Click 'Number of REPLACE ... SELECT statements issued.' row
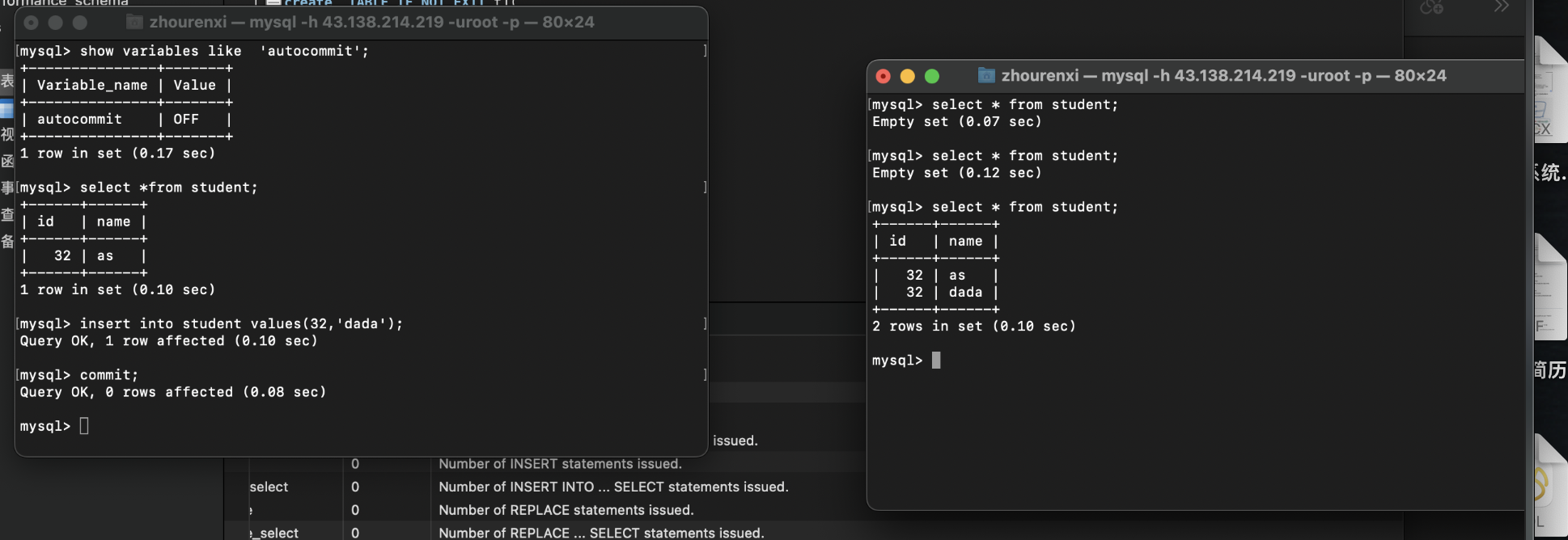Screen dimensions: 1568x540 click(601, 533)
